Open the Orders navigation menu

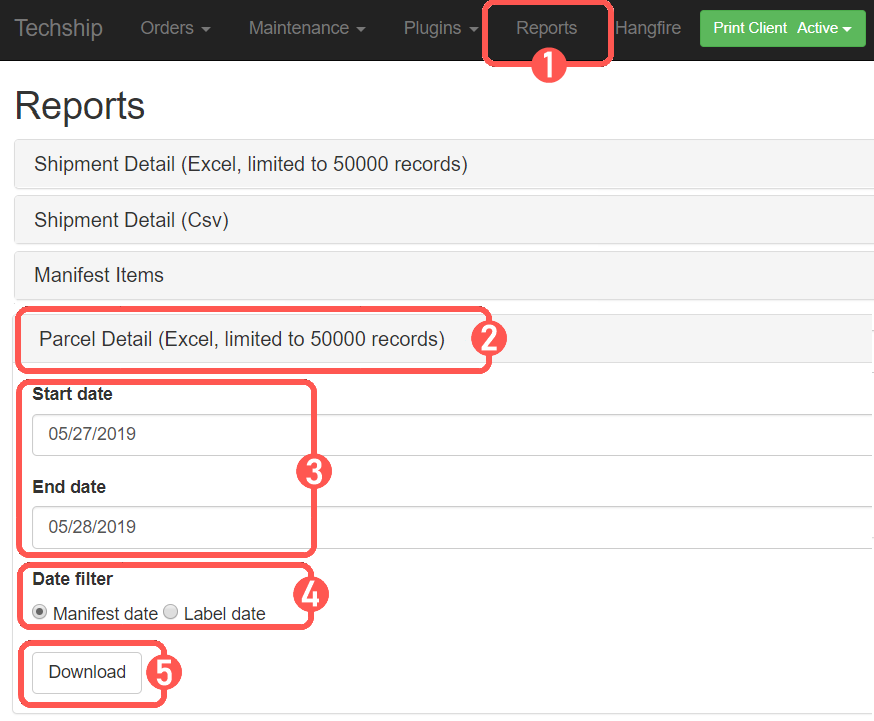pyautogui.click(x=175, y=28)
